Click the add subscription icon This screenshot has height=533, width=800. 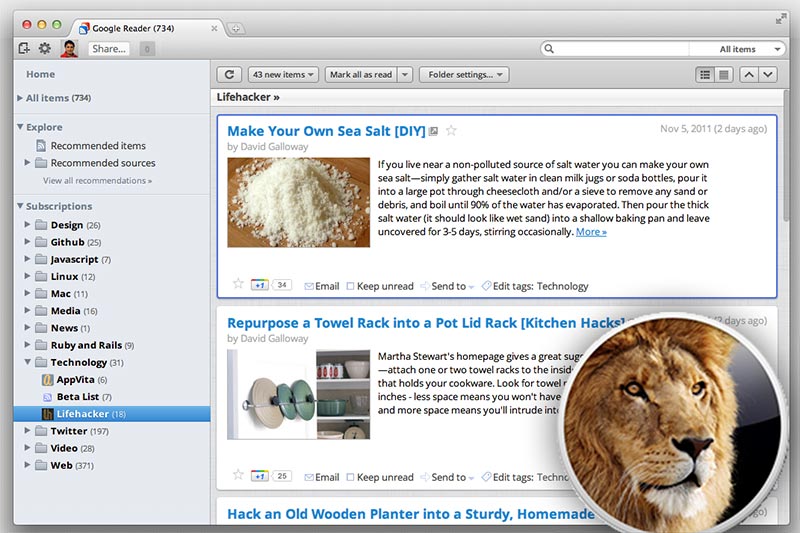24,48
